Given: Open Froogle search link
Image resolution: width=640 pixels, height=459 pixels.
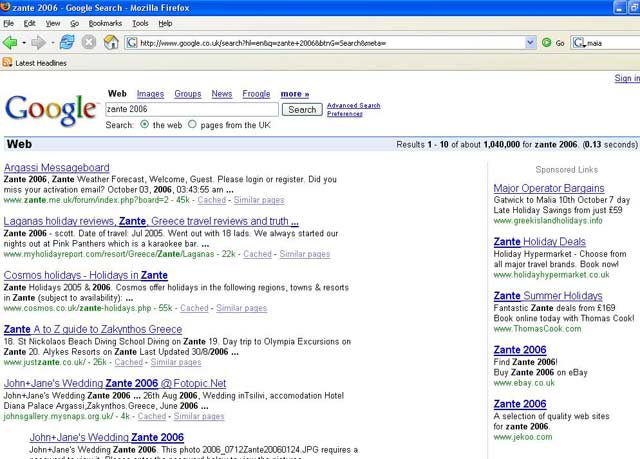Looking at the screenshot, I should coord(256,94).
